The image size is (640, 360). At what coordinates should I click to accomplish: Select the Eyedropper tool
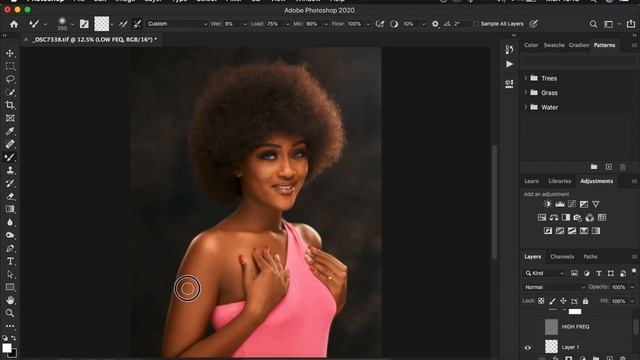(x=10, y=131)
